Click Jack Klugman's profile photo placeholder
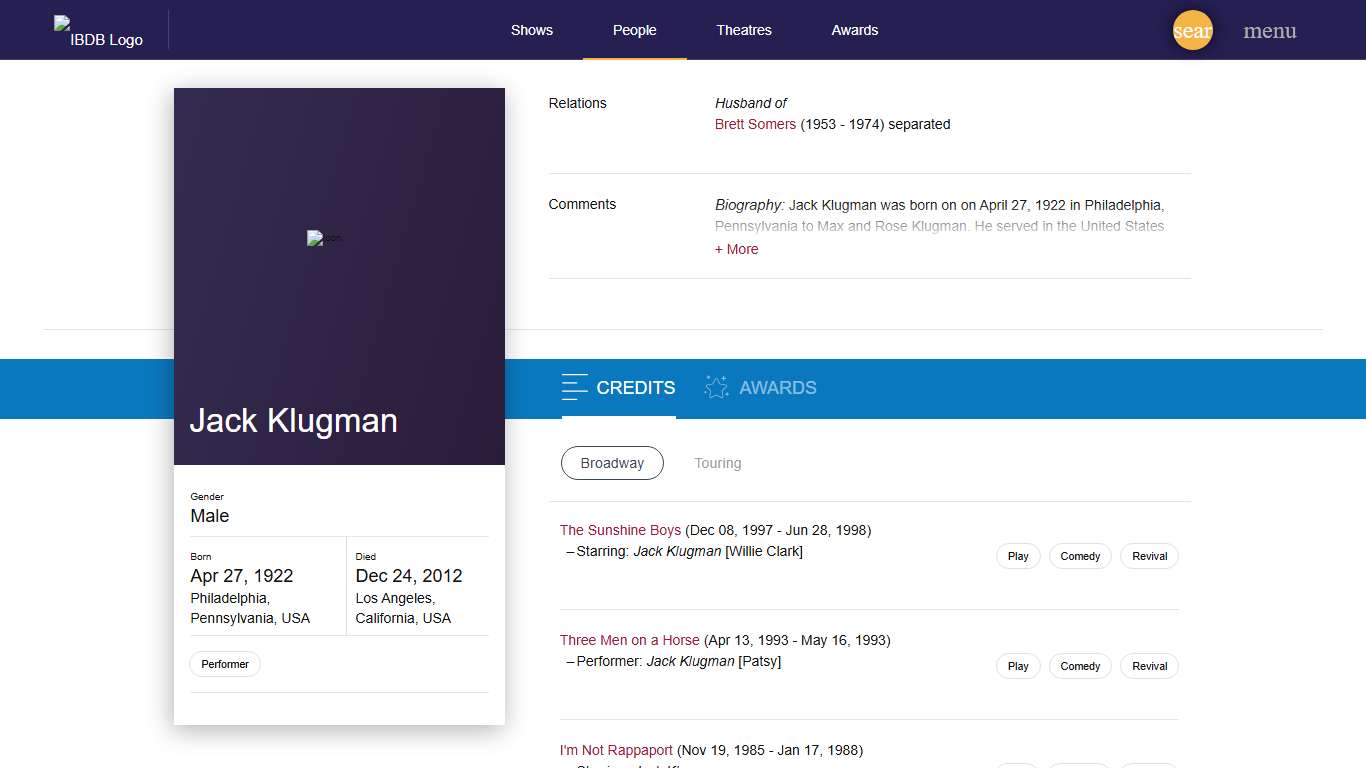 [324, 238]
